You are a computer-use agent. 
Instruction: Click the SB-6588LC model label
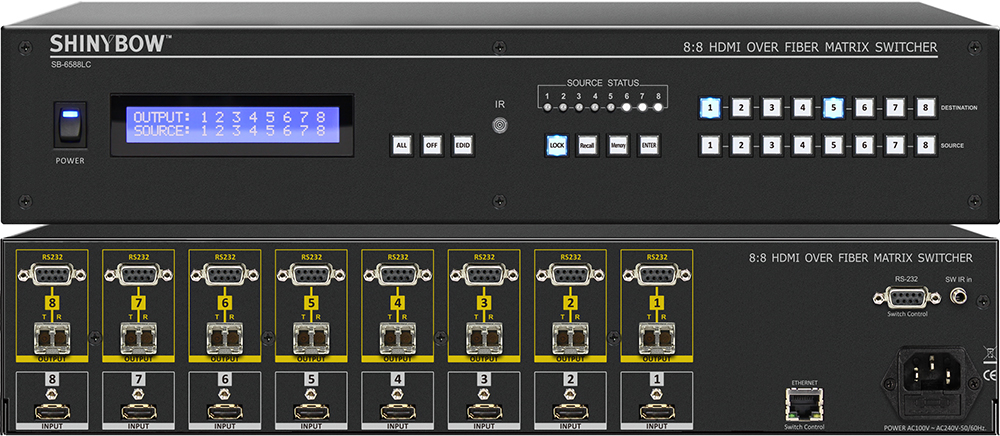(x=71, y=64)
